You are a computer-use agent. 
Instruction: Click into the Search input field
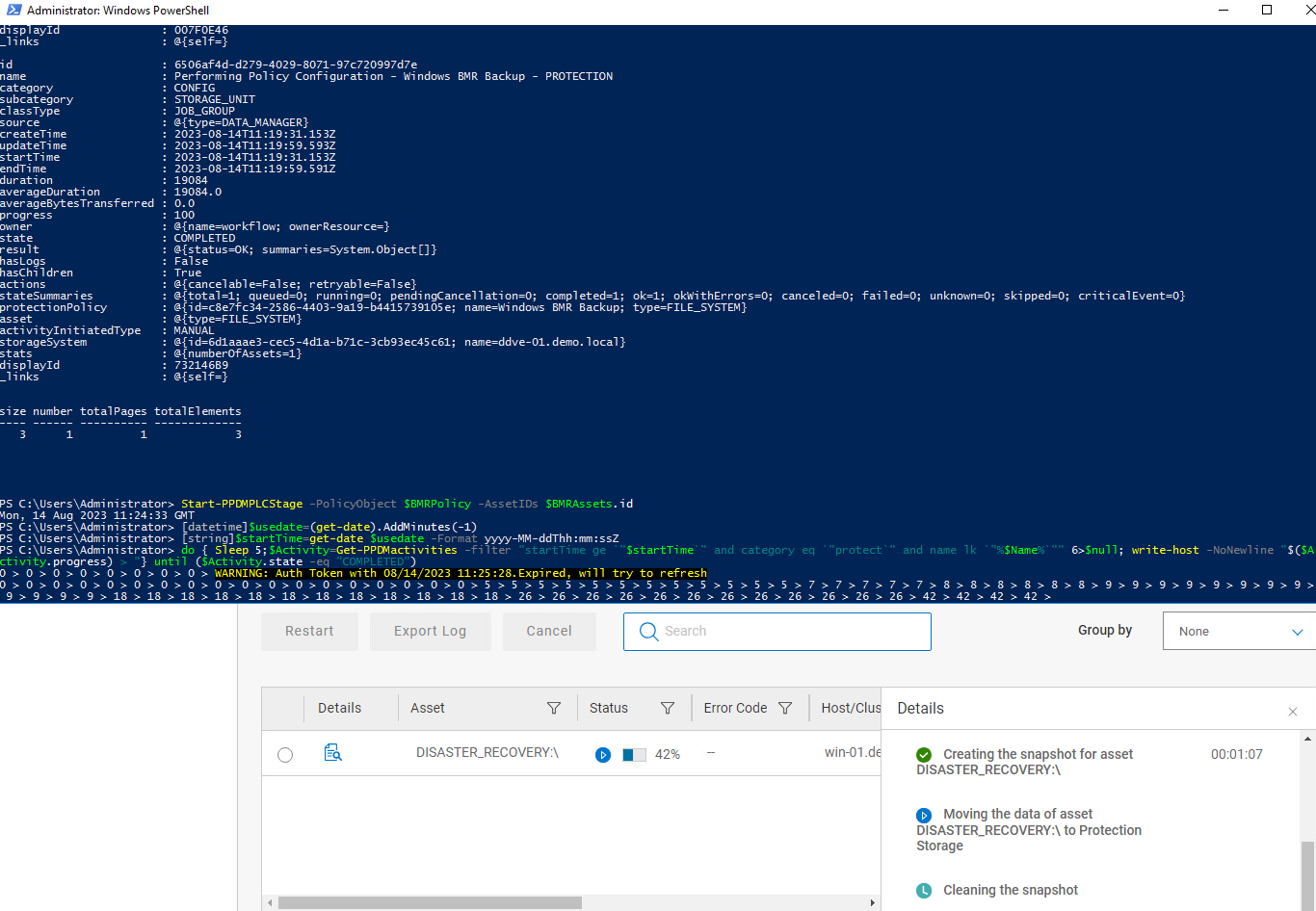[777, 632]
